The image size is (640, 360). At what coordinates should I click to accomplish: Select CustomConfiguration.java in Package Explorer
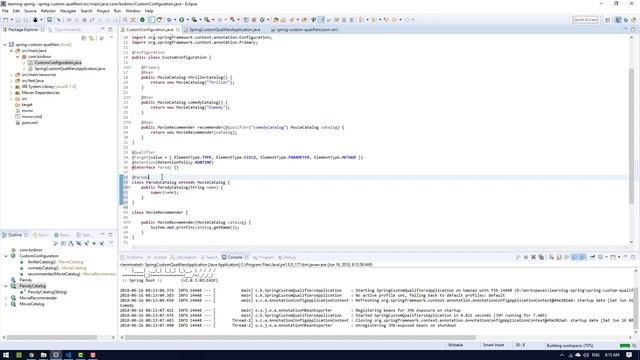58,62
